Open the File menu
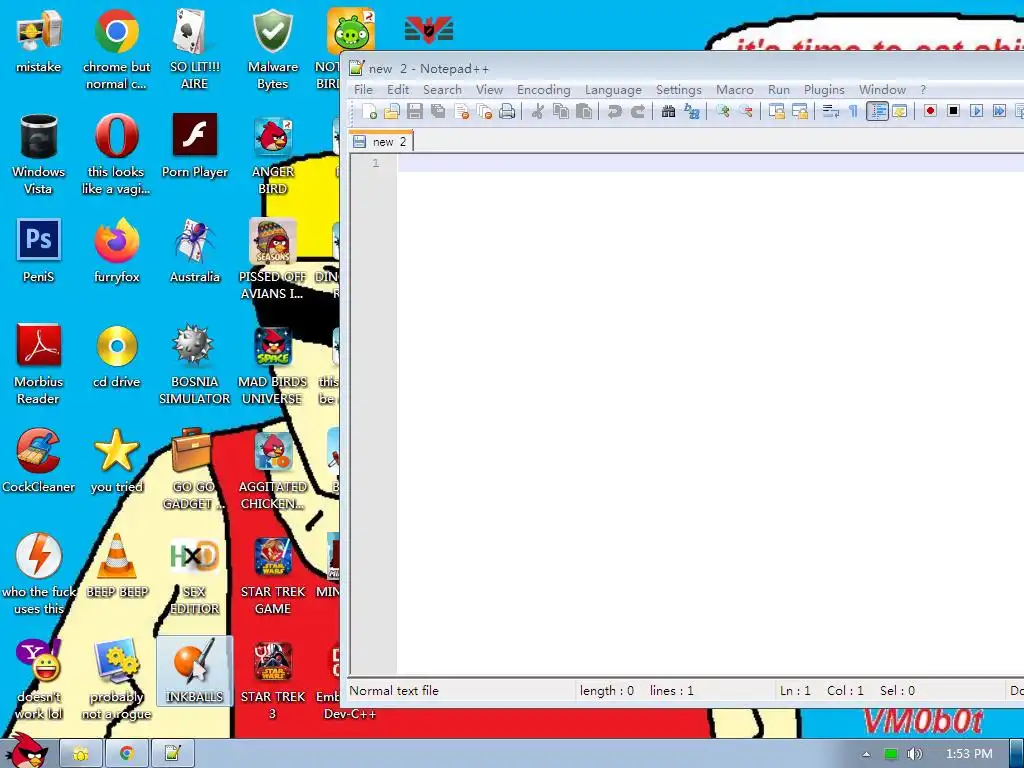Screen dimensions: 1024x768 pos(363,89)
